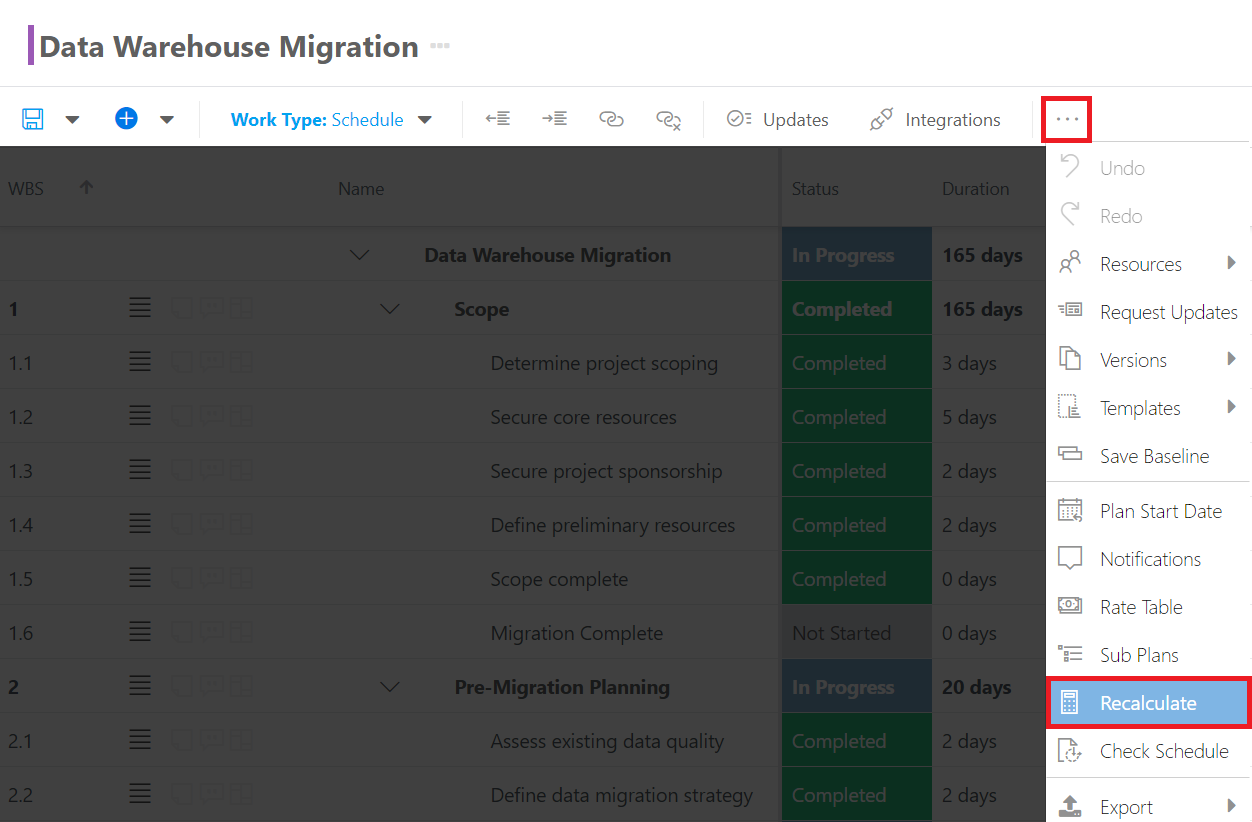Viewport: 1252px width, 822px height.
Task: Select the Scope complete task
Action: [x=559, y=579]
